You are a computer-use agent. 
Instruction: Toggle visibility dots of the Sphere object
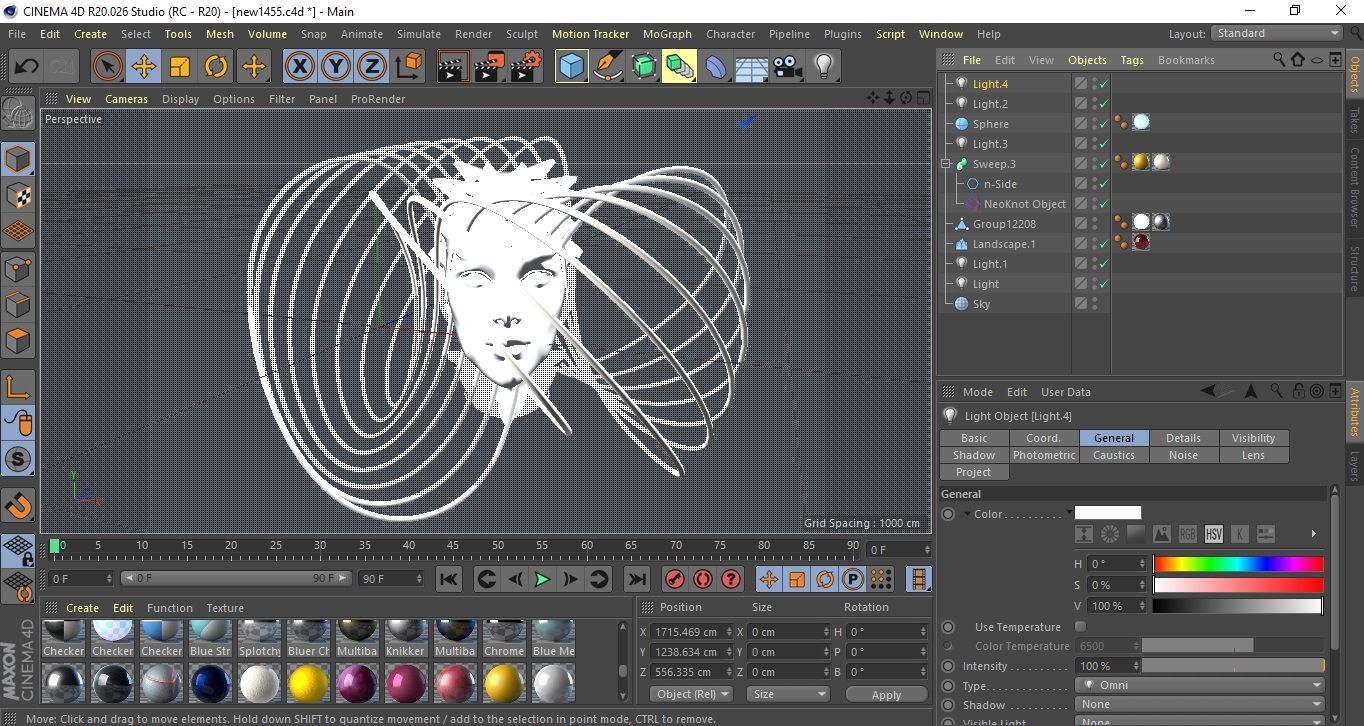pyautogui.click(x=1093, y=124)
